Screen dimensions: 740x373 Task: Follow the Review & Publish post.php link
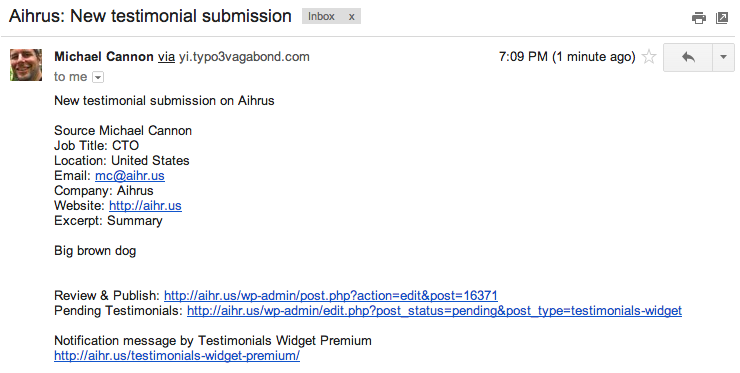click(331, 296)
